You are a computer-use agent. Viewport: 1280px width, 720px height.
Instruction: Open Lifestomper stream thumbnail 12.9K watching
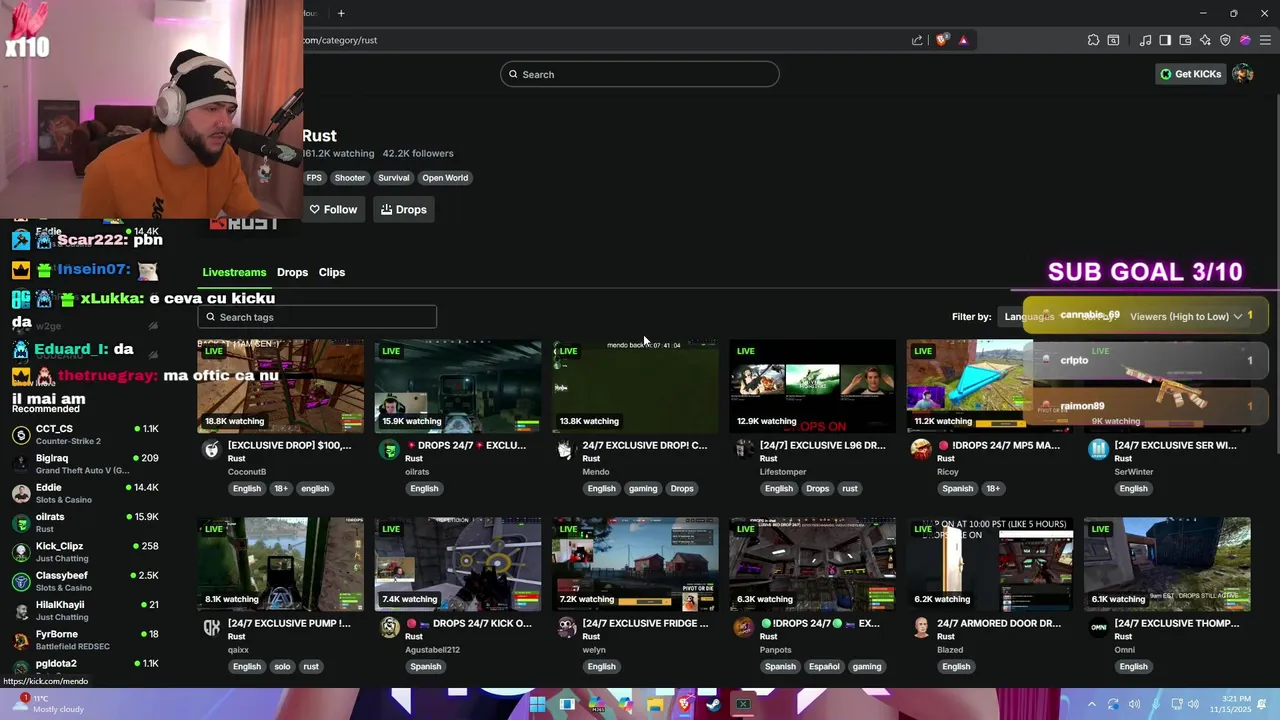point(813,387)
